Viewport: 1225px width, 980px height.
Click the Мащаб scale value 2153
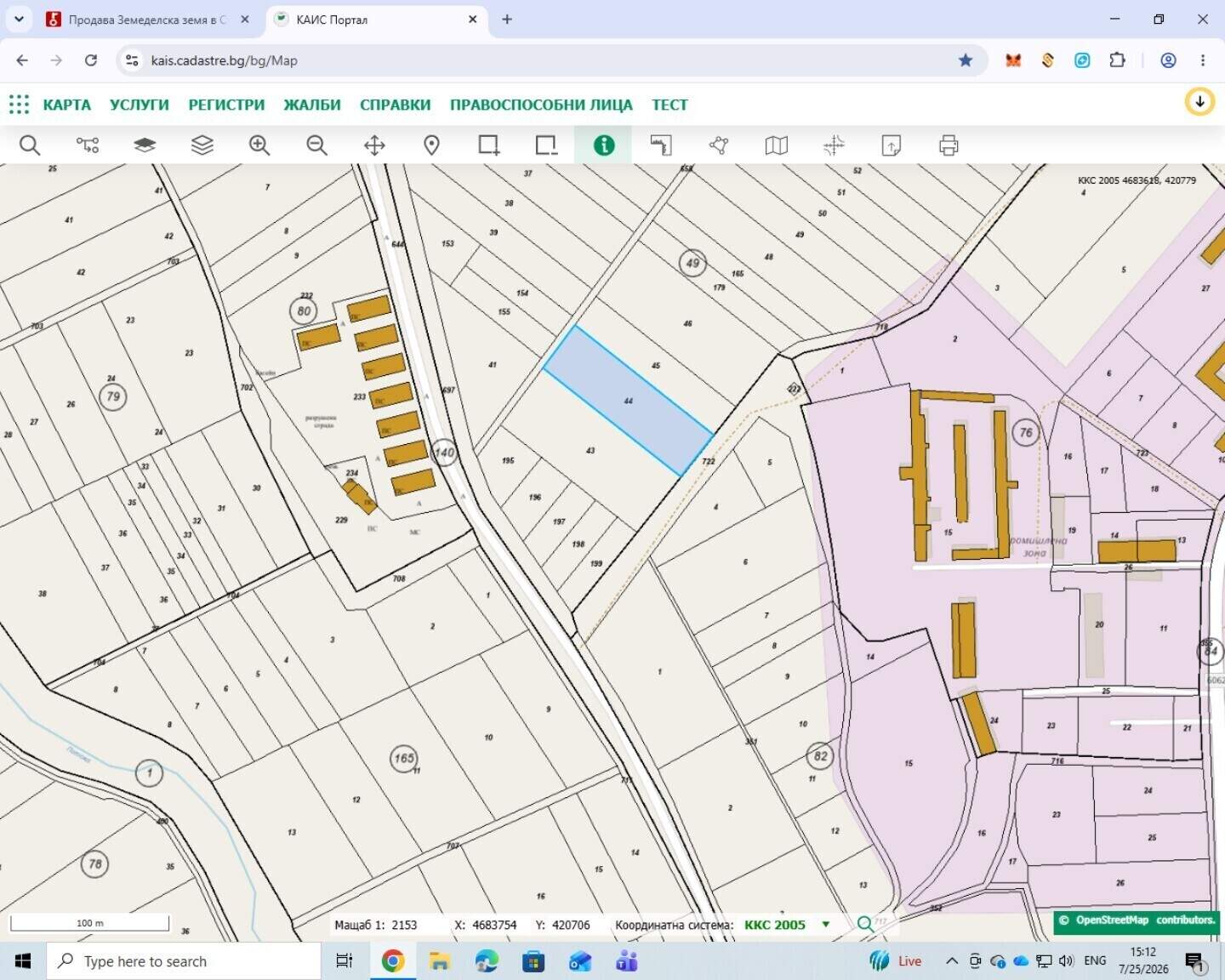point(404,926)
